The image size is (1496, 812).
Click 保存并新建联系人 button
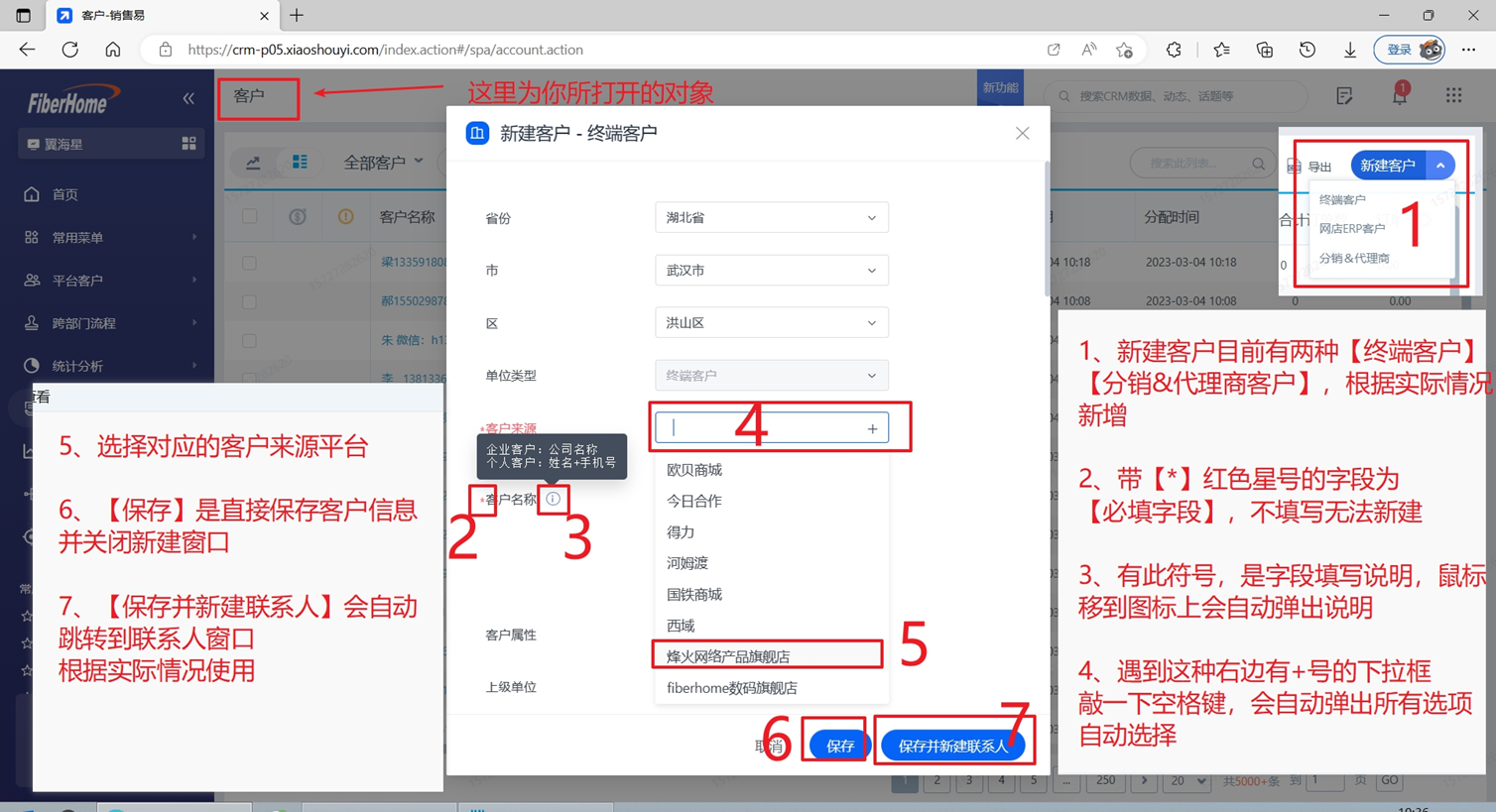point(952,746)
